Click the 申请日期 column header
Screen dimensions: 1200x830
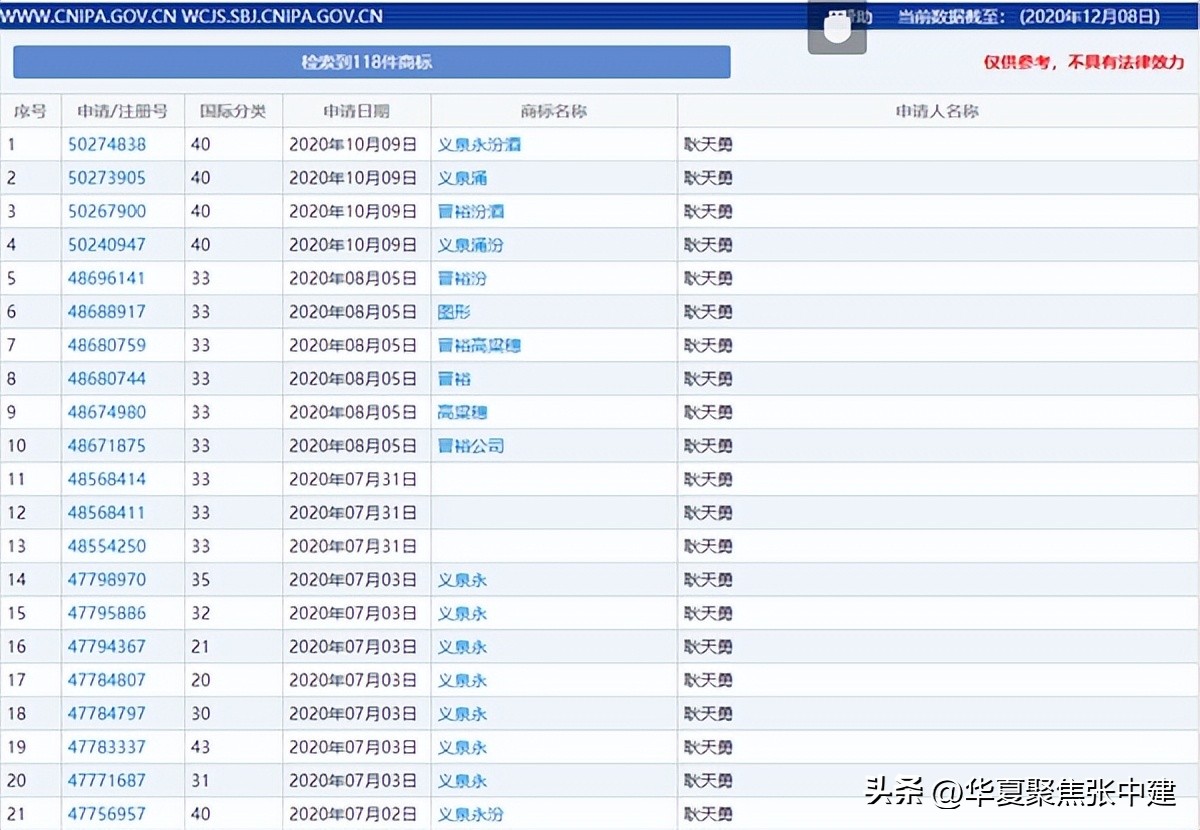coord(356,111)
